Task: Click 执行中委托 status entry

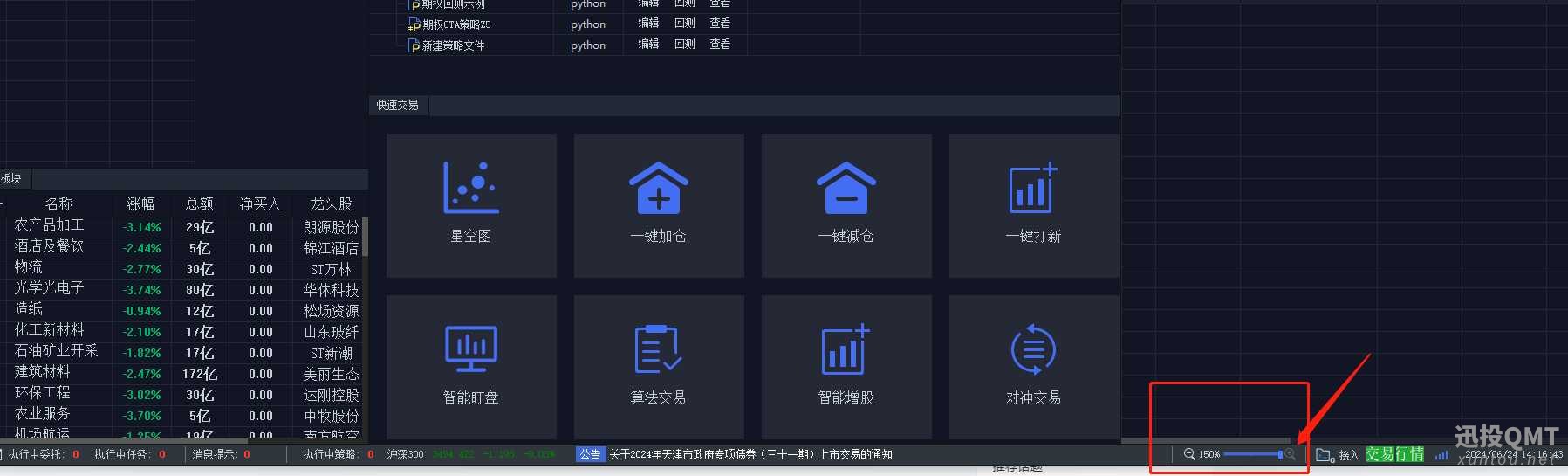Action: click(x=43, y=454)
